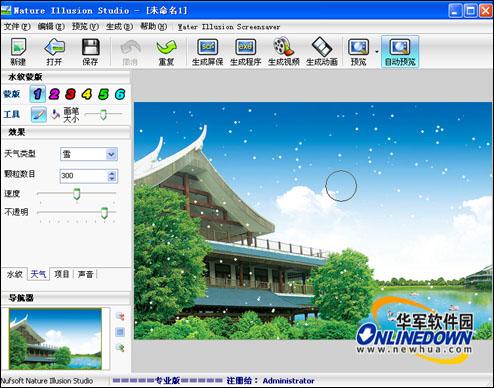The height and width of the screenshot is (388, 494).
Task: Open the 文件(F) menu
Action: (17, 27)
